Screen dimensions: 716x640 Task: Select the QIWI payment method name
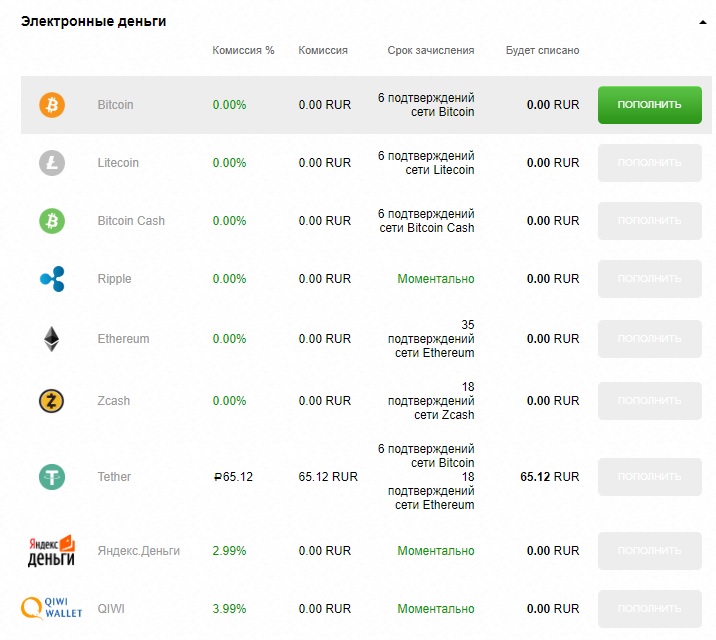[x=111, y=609]
